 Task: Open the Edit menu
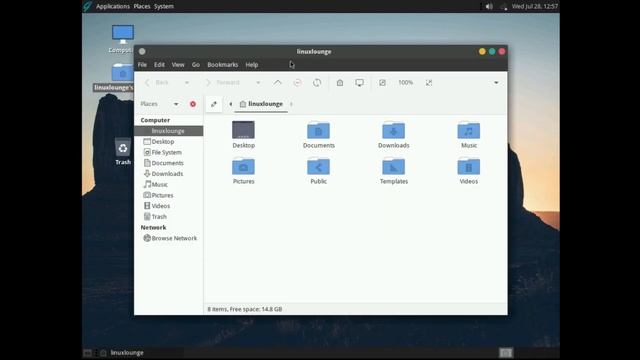(x=159, y=64)
